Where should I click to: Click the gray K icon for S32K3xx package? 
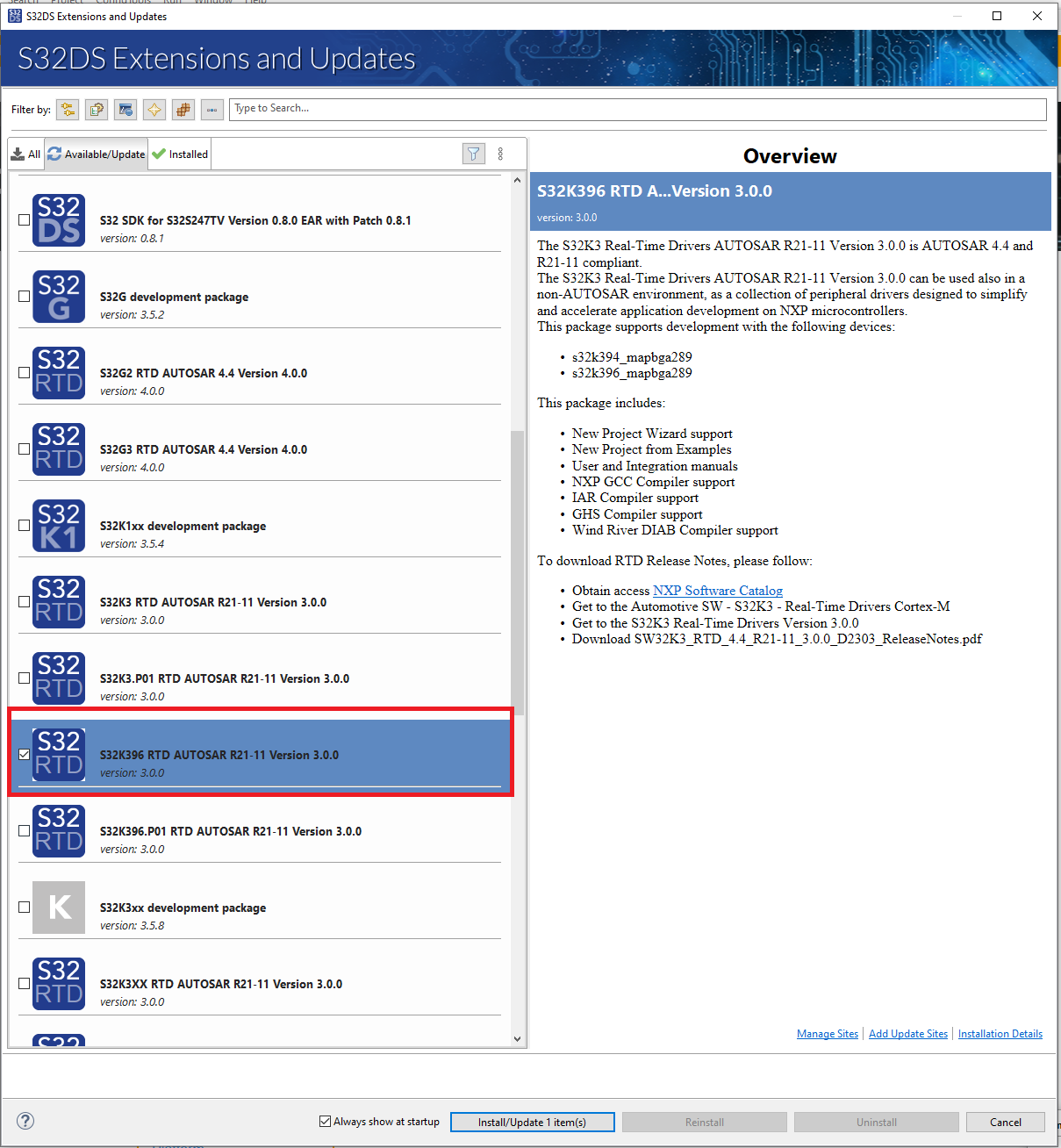coord(59,908)
